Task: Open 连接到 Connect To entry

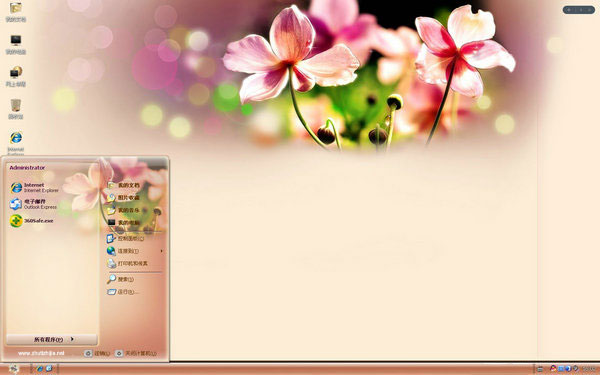Action: click(x=123, y=251)
